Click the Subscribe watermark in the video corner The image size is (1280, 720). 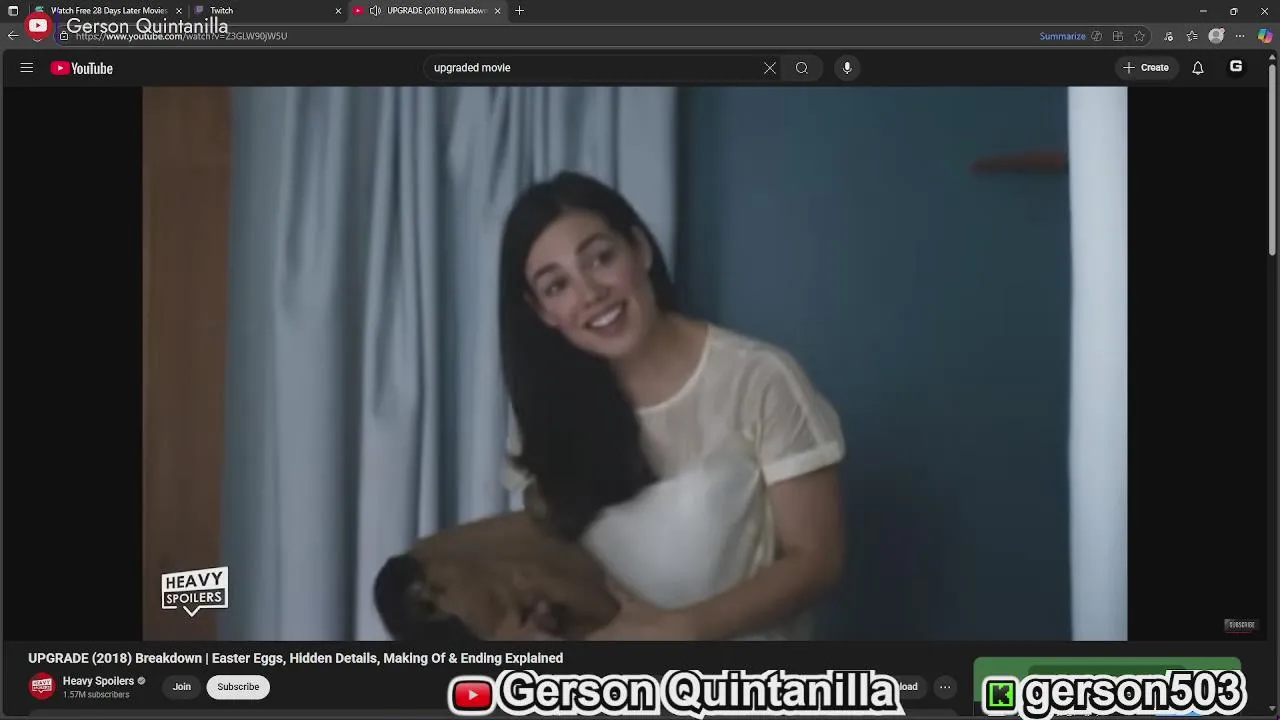[1241, 625]
